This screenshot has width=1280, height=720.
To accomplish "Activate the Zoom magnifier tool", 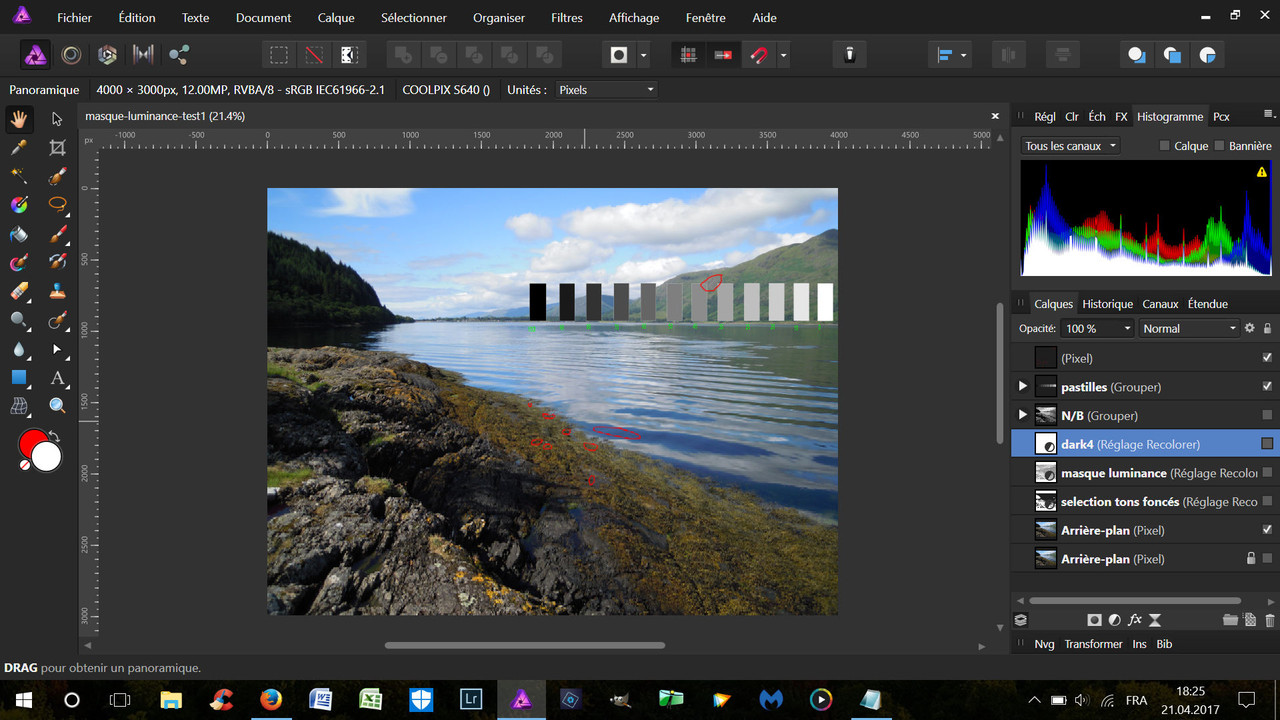I will point(57,406).
